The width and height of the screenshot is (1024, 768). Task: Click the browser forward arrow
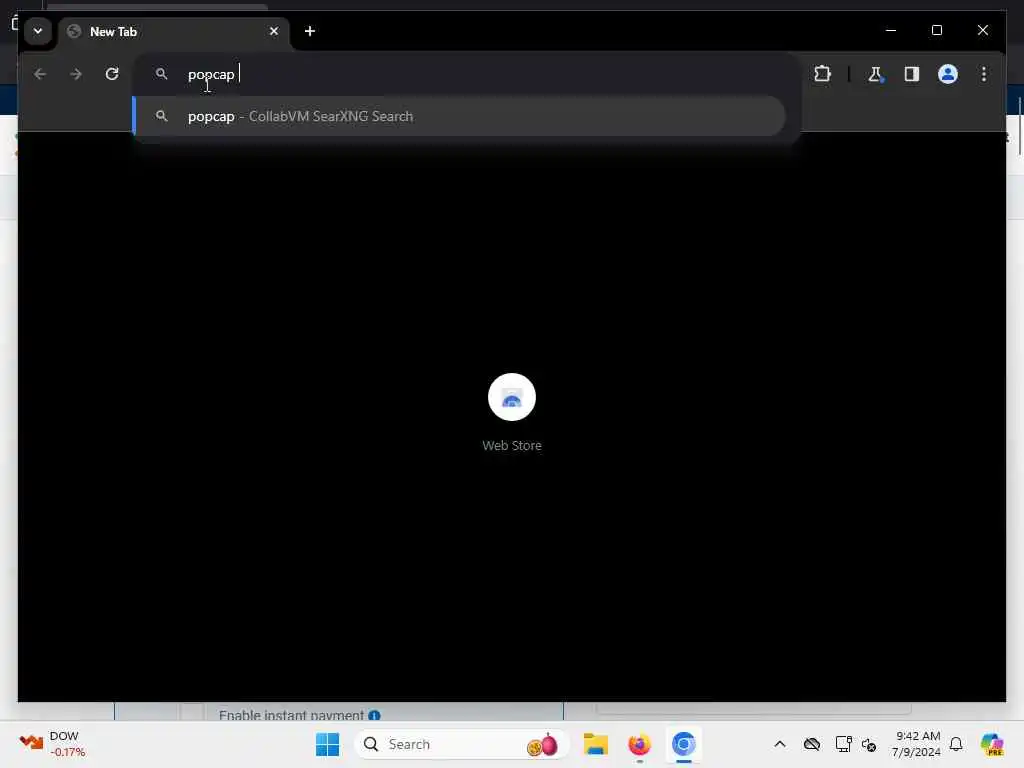coord(76,74)
